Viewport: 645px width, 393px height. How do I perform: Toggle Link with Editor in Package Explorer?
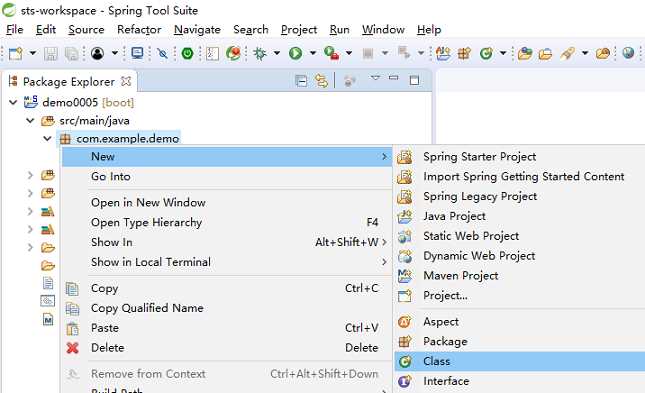click(321, 81)
